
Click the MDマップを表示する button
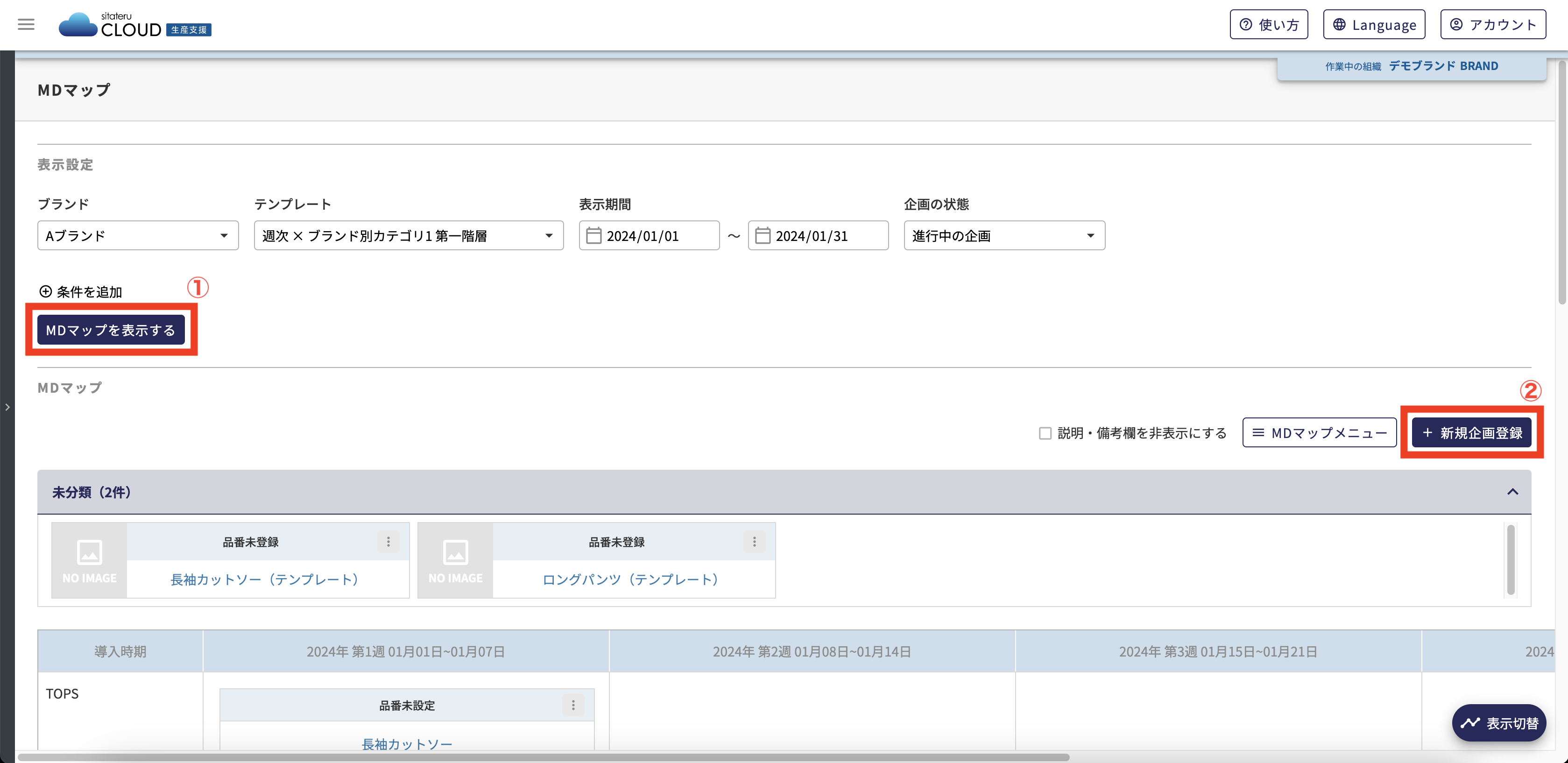click(x=111, y=330)
